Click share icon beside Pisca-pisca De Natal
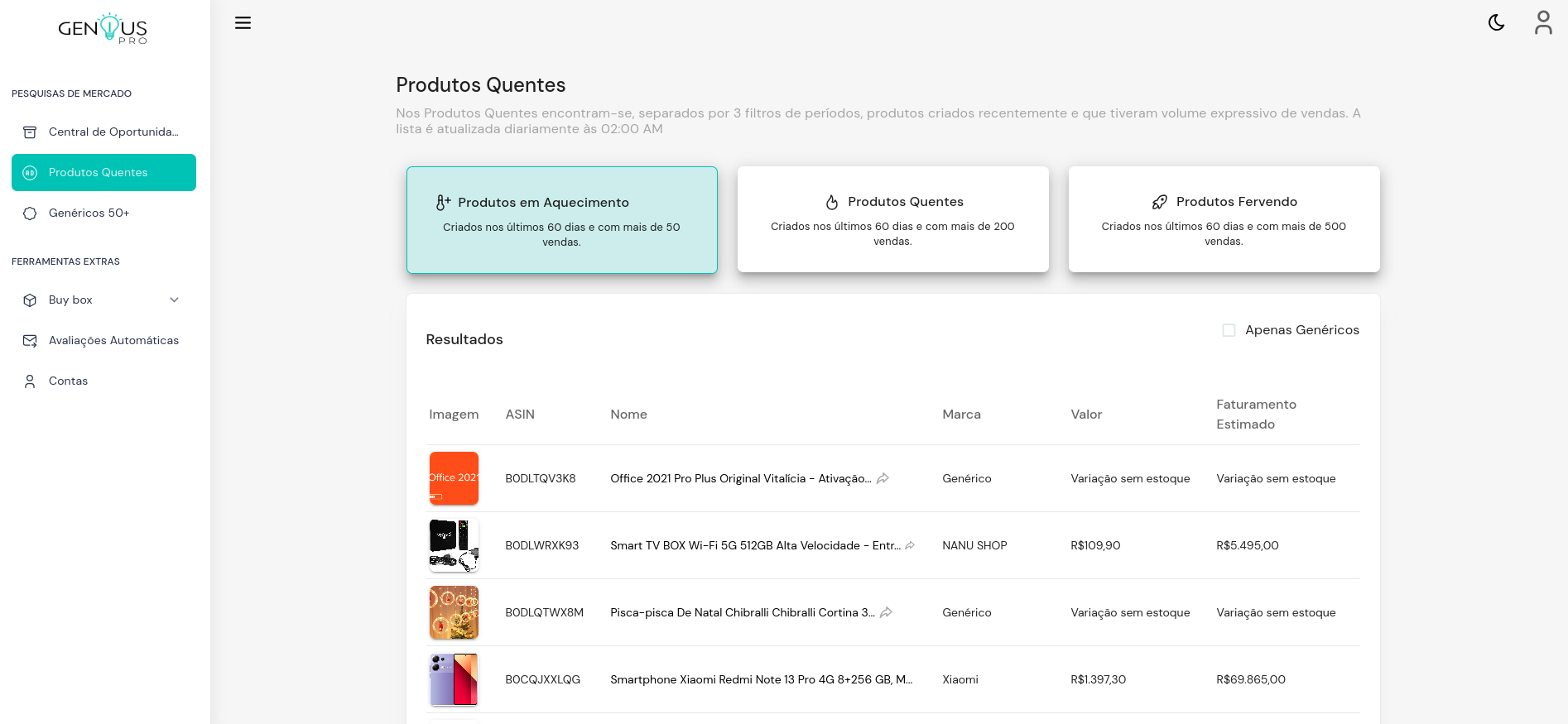The width and height of the screenshot is (1568, 724). click(886, 612)
